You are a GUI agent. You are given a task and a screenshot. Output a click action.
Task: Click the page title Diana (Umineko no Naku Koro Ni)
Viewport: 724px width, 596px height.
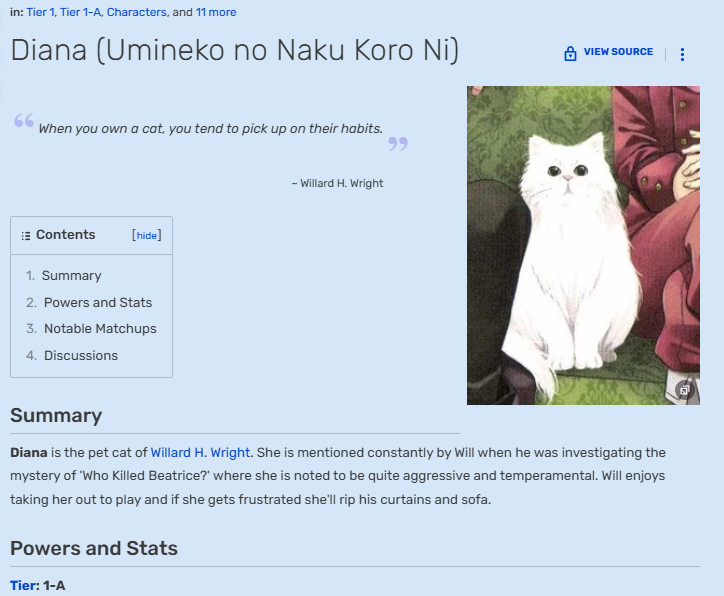(235, 50)
